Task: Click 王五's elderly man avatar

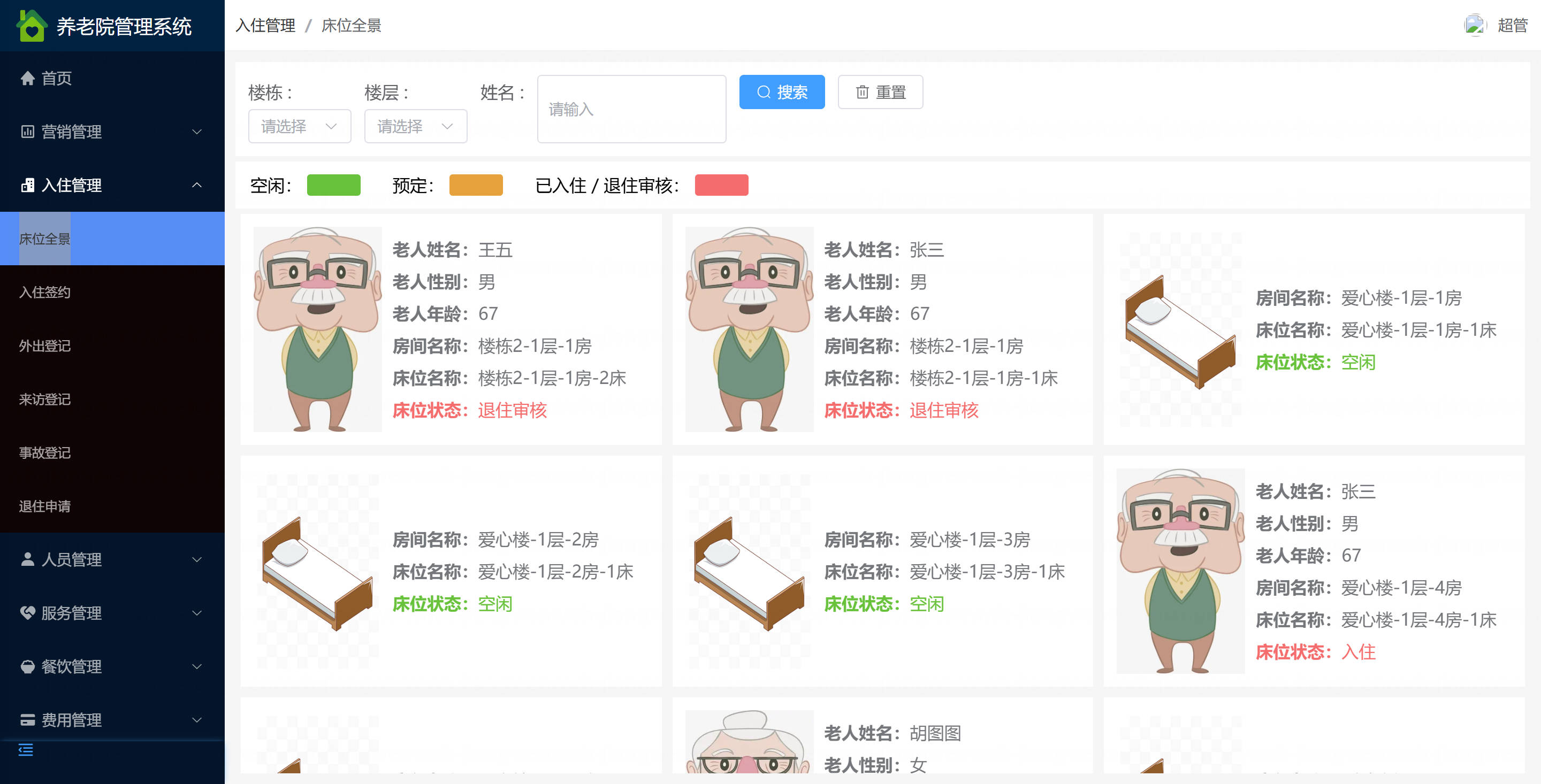Action: pos(318,329)
